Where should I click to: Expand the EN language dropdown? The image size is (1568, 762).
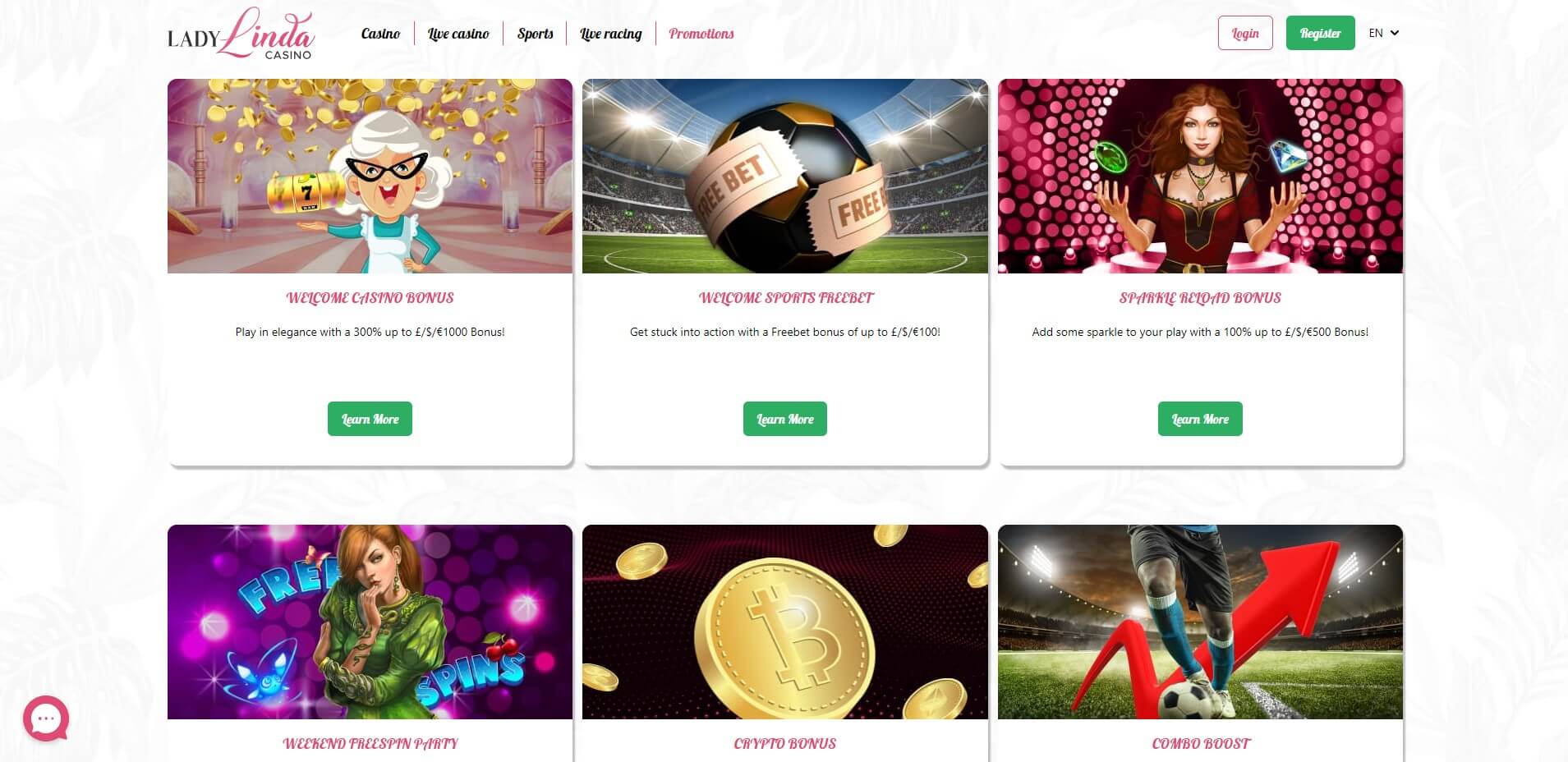click(1384, 33)
